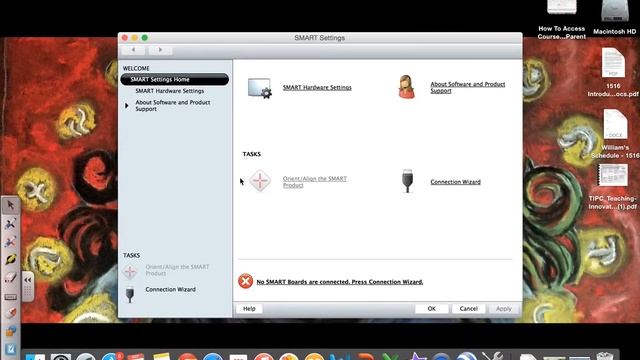
Task: Click the SMART Hardware Settings monitor-gear icon
Action: [x=260, y=88]
